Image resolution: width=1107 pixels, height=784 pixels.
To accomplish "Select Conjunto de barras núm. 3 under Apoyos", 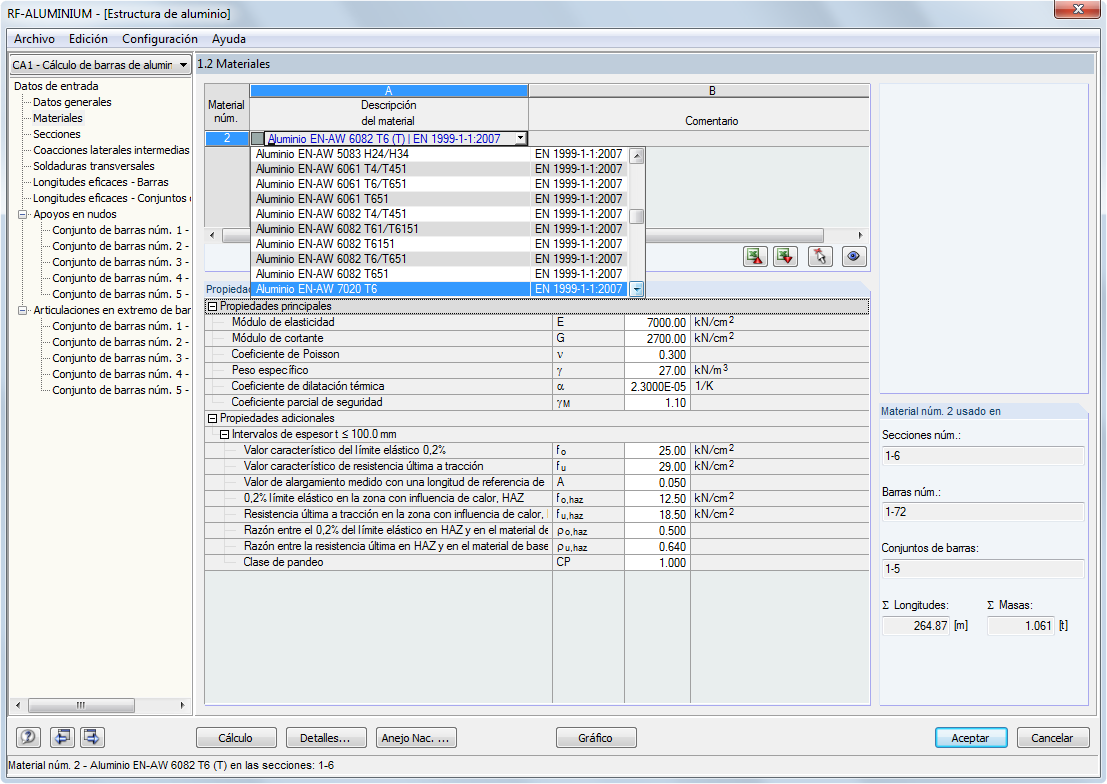I will coord(119,262).
